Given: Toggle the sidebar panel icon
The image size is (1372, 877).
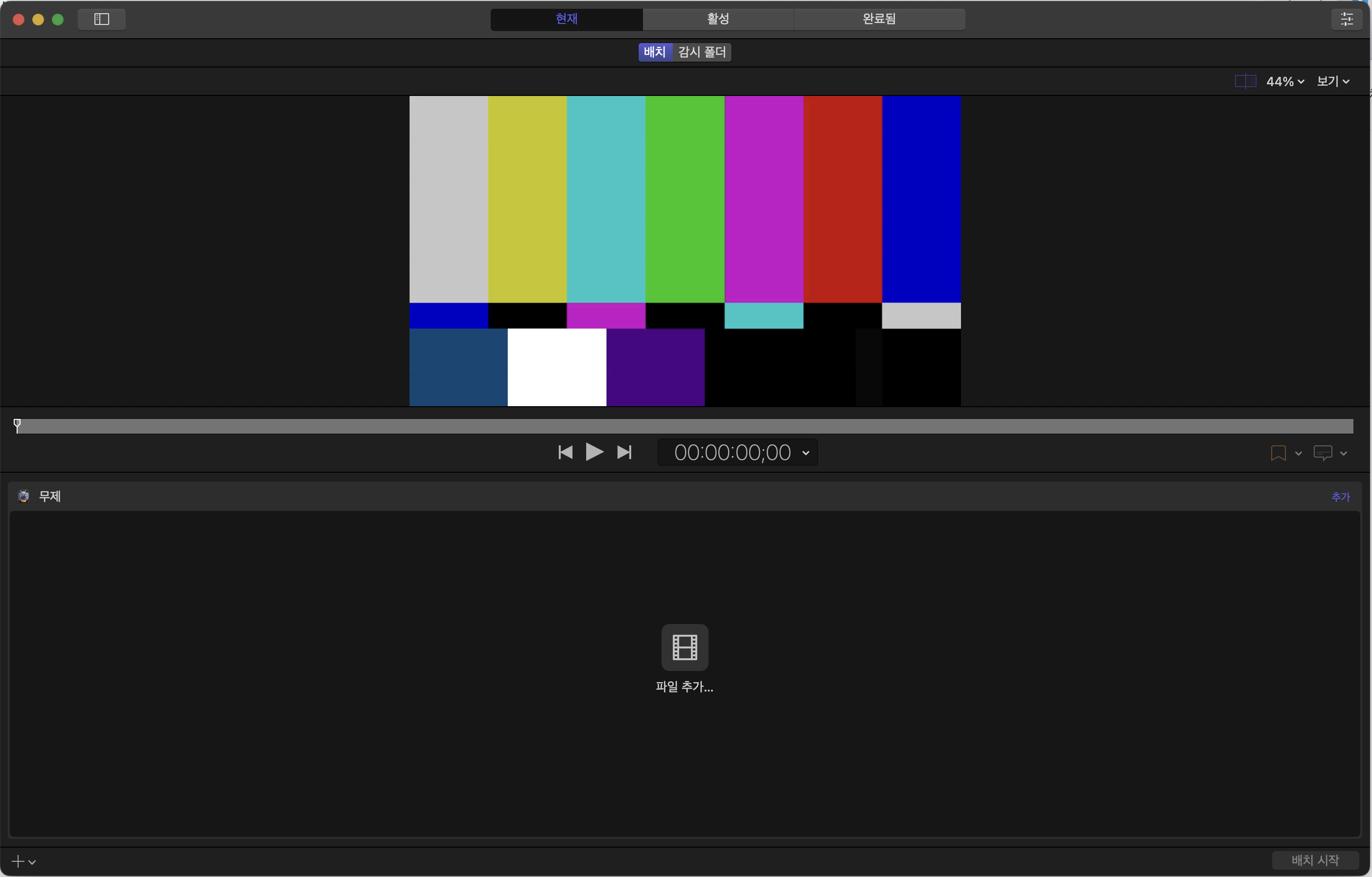Looking at the screenshot, I should (x=101, y=20).
